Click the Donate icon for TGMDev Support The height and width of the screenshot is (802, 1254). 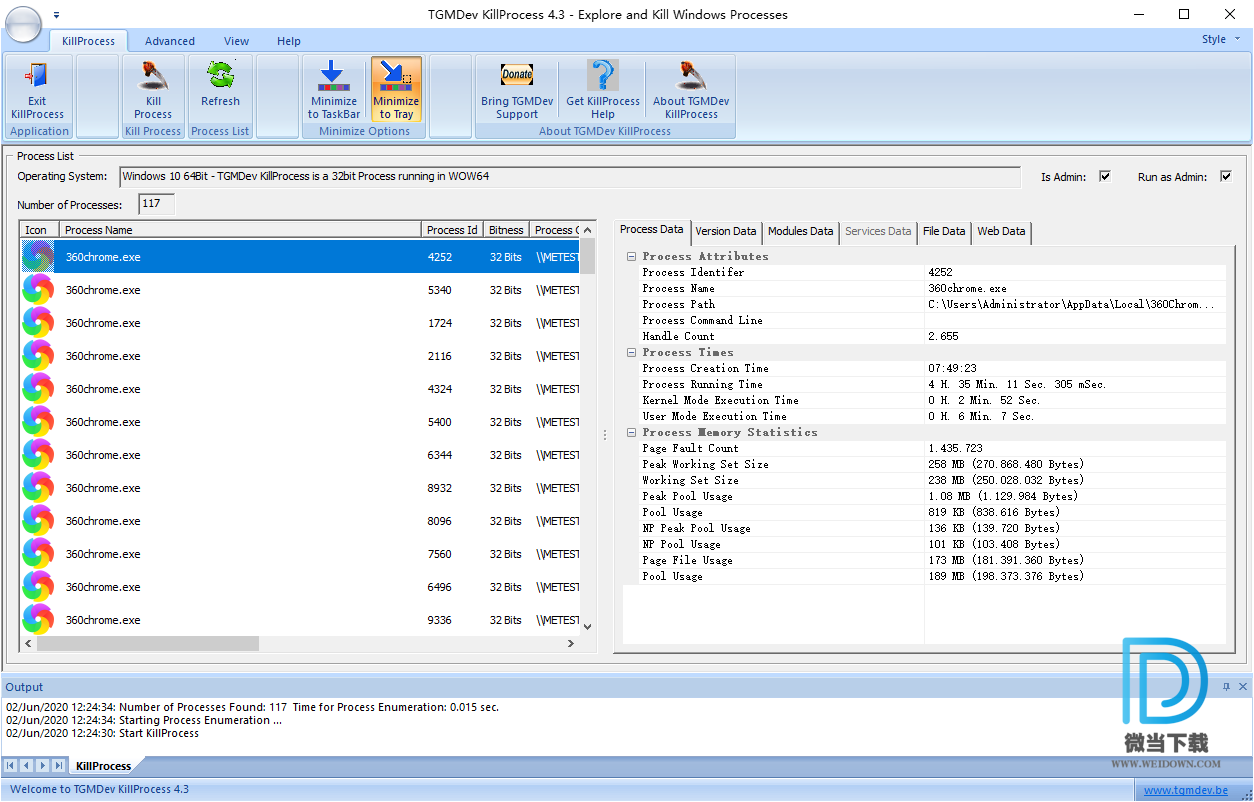[x=517, y=76]
